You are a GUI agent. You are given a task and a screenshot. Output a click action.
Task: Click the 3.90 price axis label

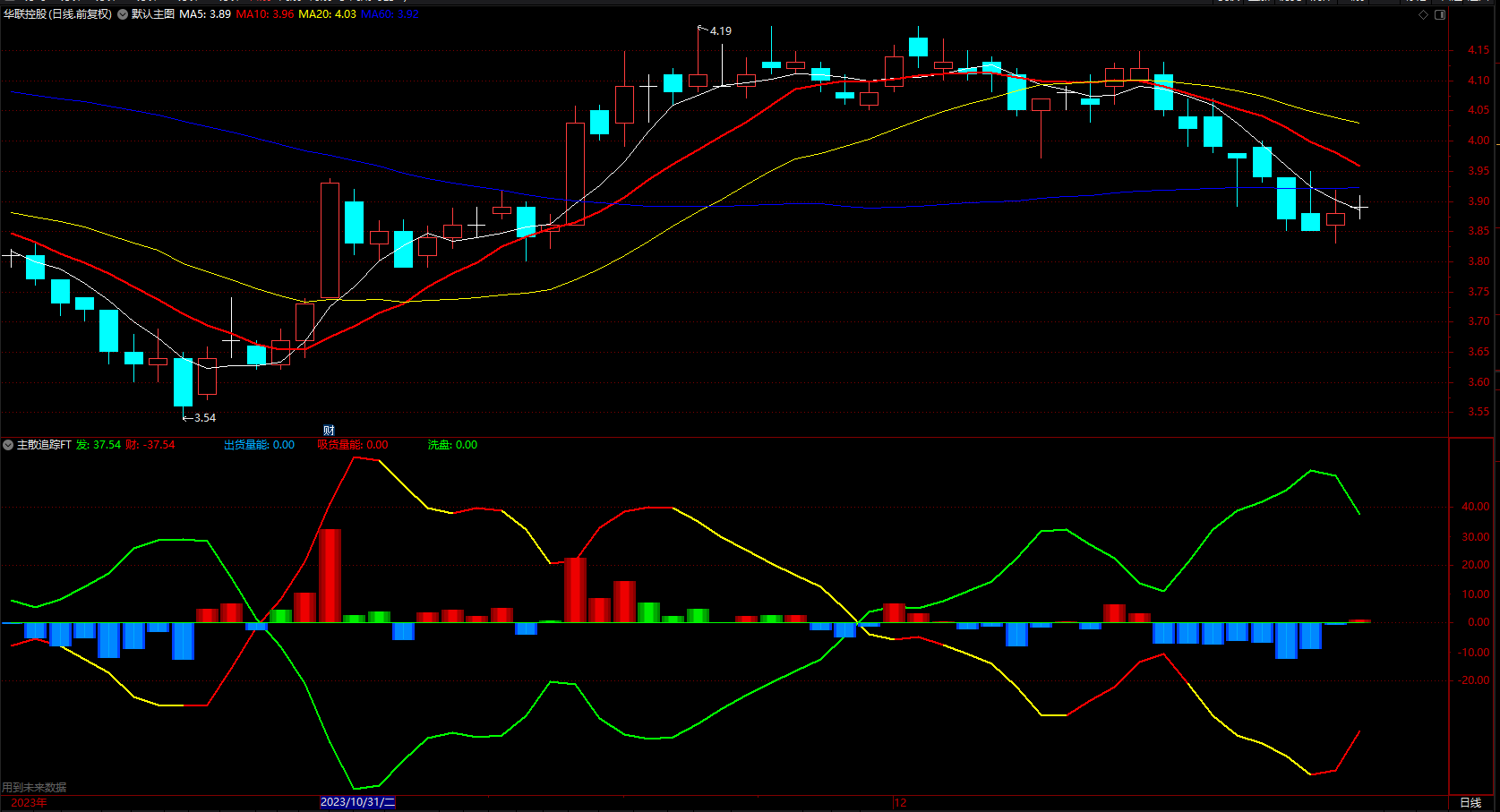1479,201
